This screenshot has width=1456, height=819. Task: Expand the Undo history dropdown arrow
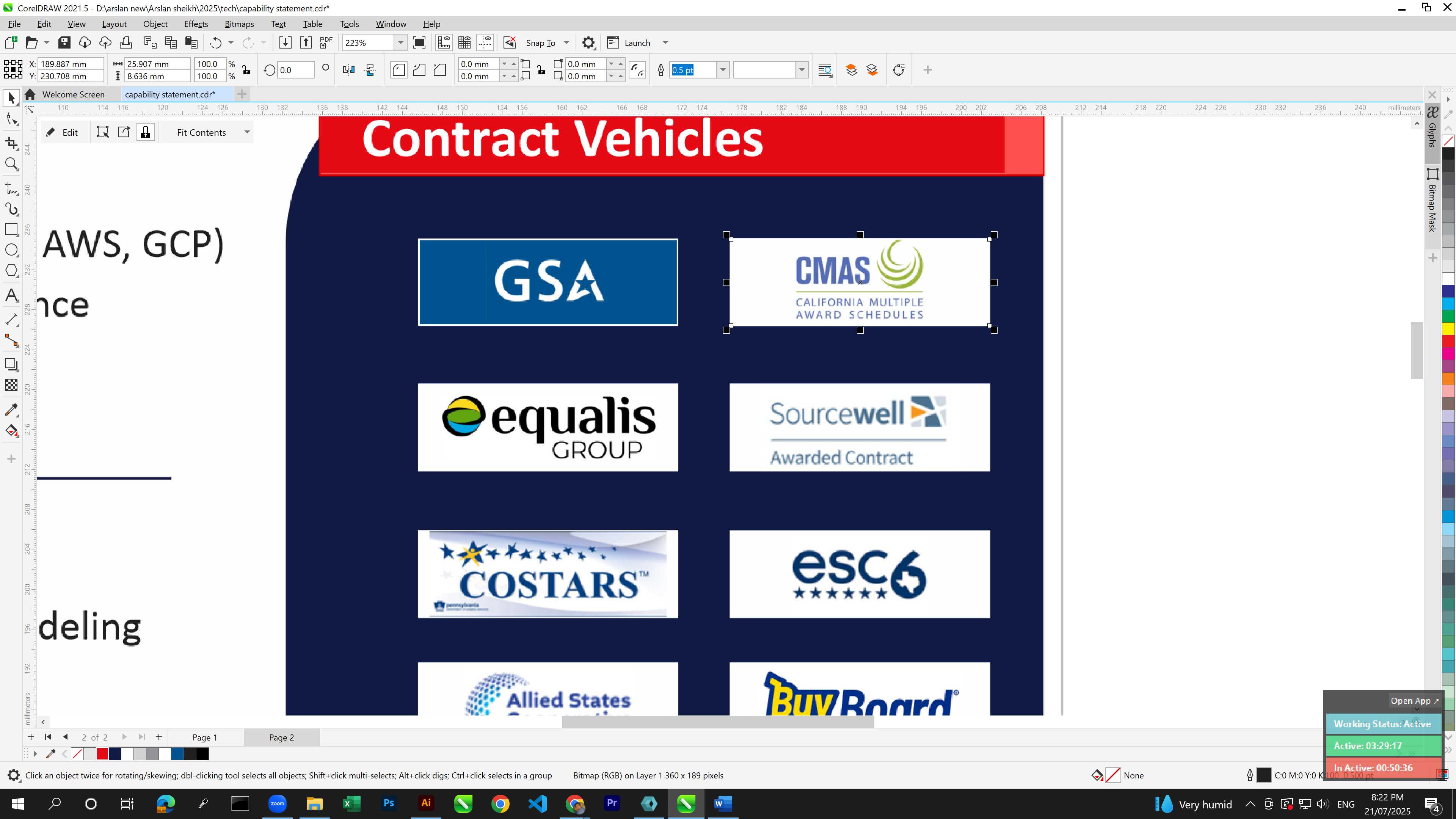click(x=231, y=42)
